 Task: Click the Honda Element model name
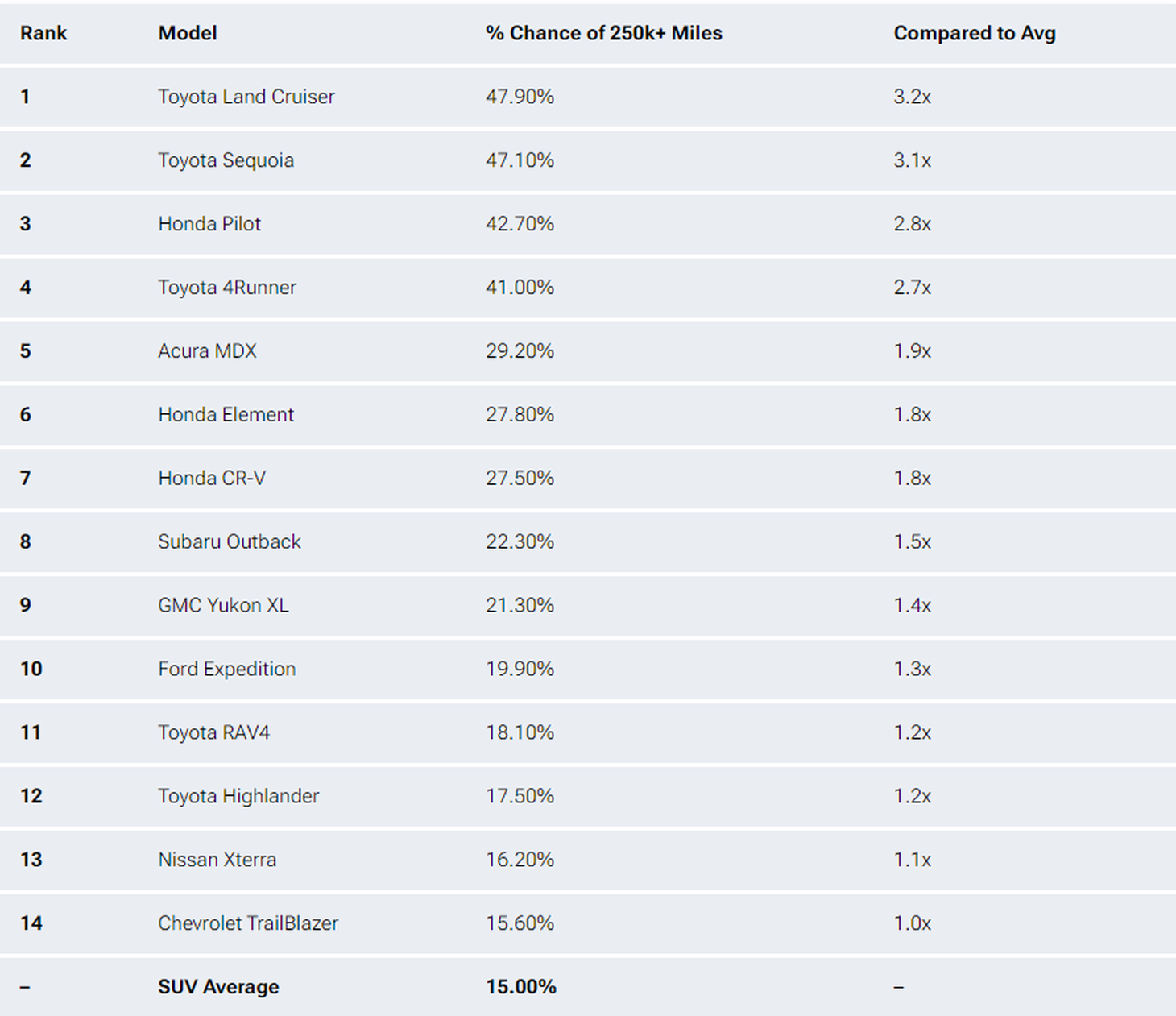(x=226, y=415)
